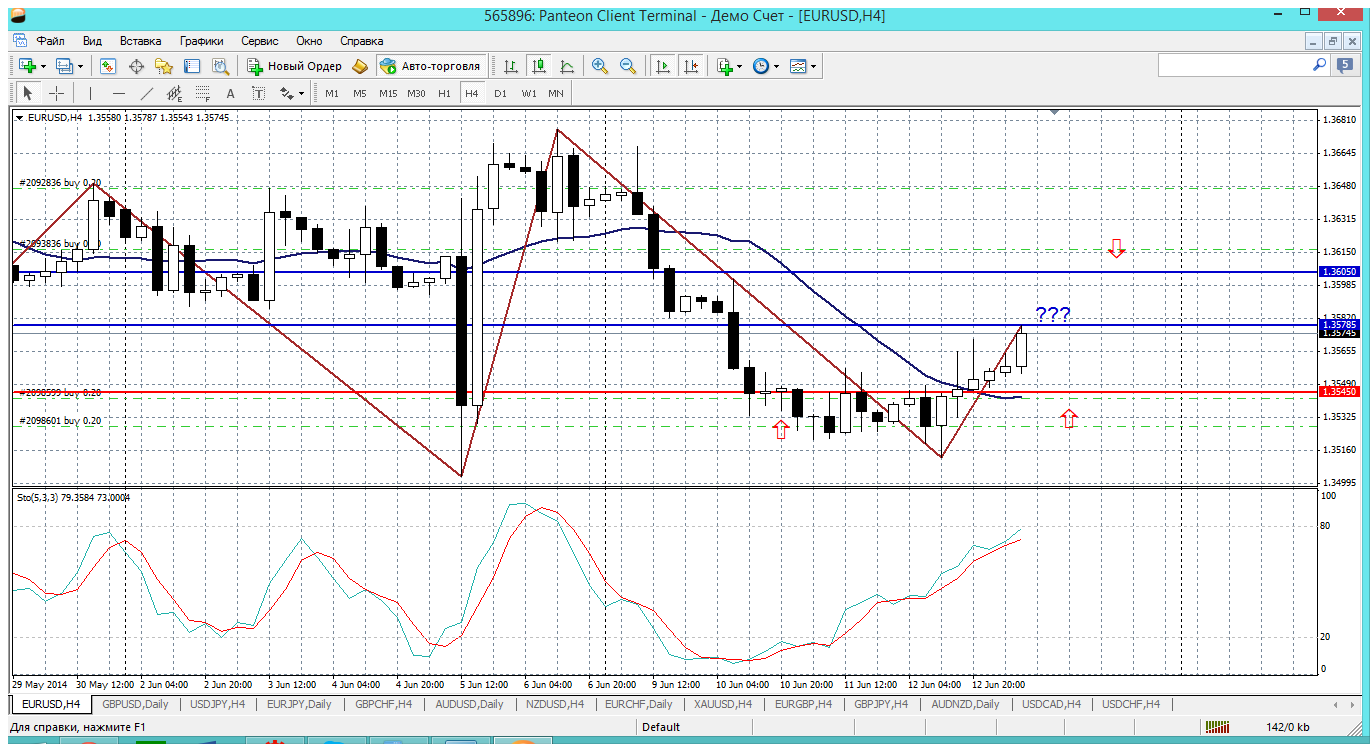Screen dimensions: 1370x744
Task: Switch chart to candlestick display mode
Action: 539,66
